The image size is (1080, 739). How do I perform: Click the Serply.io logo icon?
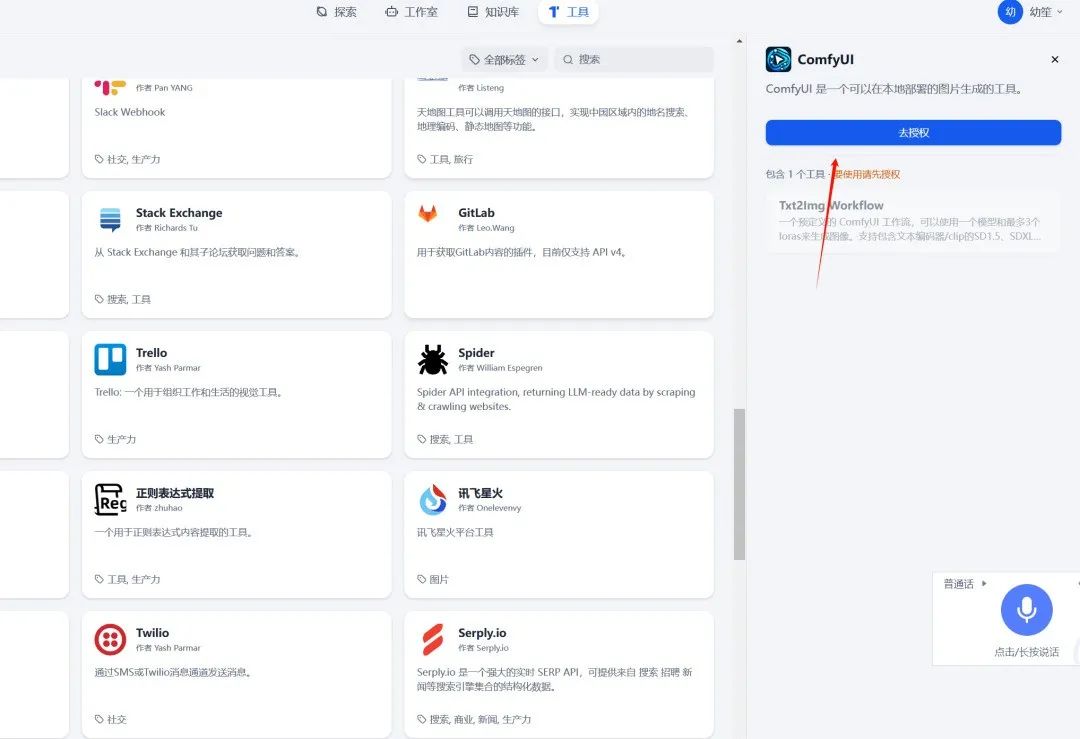433,639
